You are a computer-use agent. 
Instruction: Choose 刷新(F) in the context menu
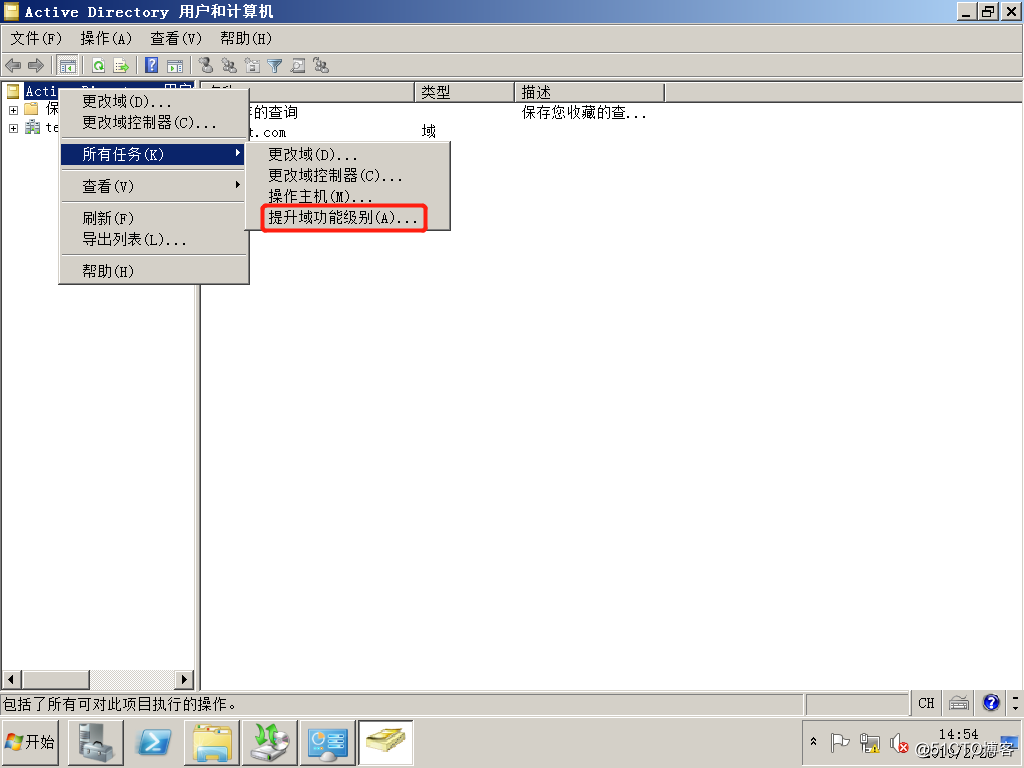pyautogui.click(x=153, y=218)
